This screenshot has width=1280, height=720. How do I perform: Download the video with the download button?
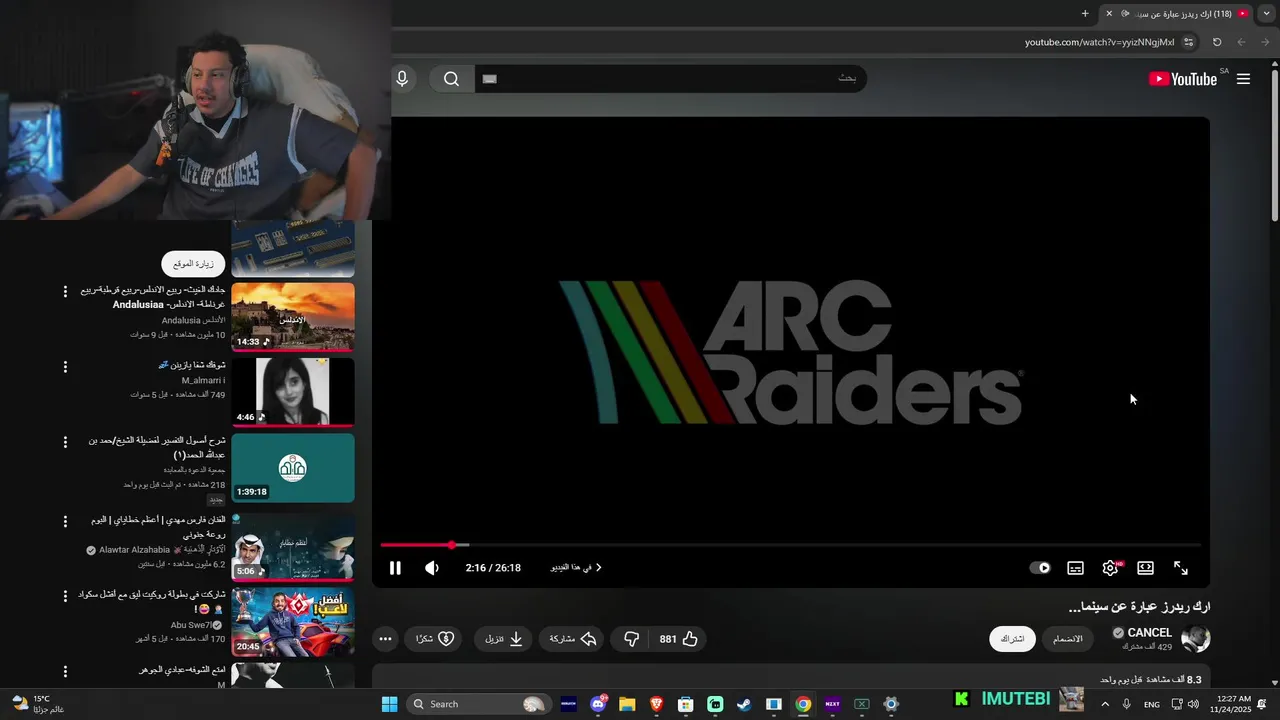(504, 639)
